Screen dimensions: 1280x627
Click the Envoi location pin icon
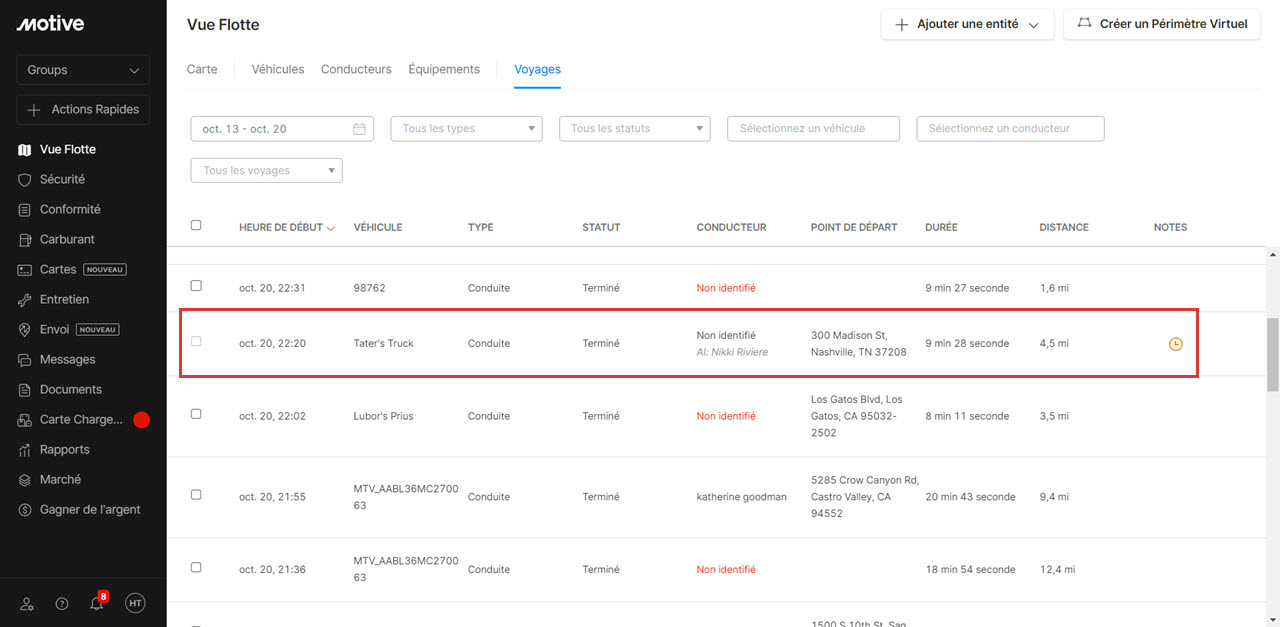pos(25,330)
